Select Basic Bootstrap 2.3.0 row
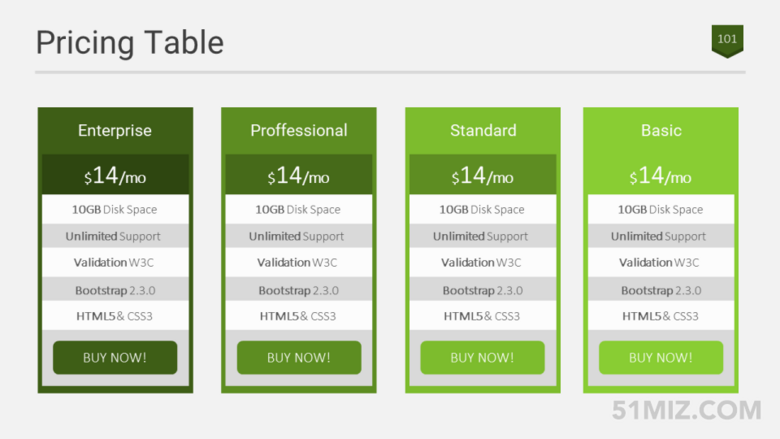This screenshot has height=439, width=780. [661, 290]
